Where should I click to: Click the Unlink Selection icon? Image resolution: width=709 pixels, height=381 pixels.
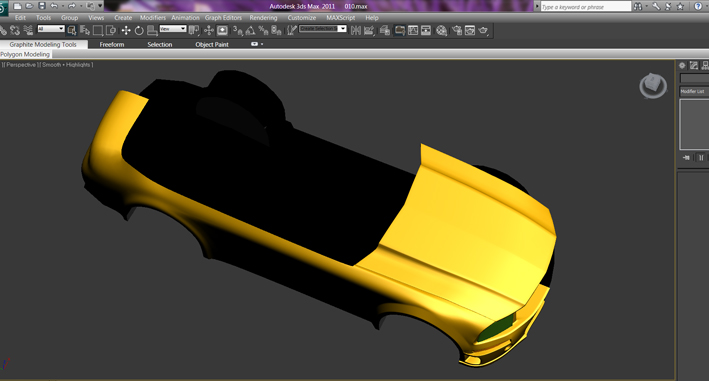coord(15,30)
